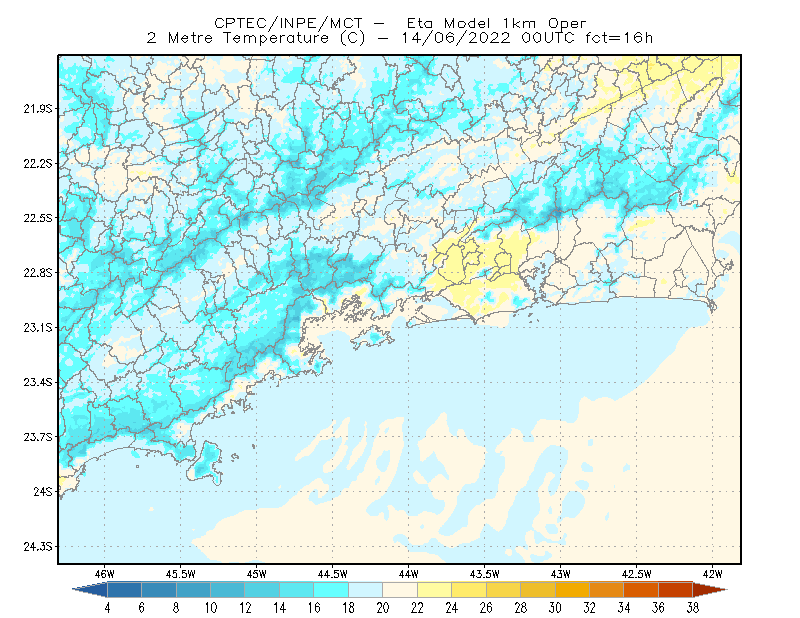The image size is (800, 618).
Task: Click the 36-38 °C dark red swatch
Action: click(x=676, y=590)
